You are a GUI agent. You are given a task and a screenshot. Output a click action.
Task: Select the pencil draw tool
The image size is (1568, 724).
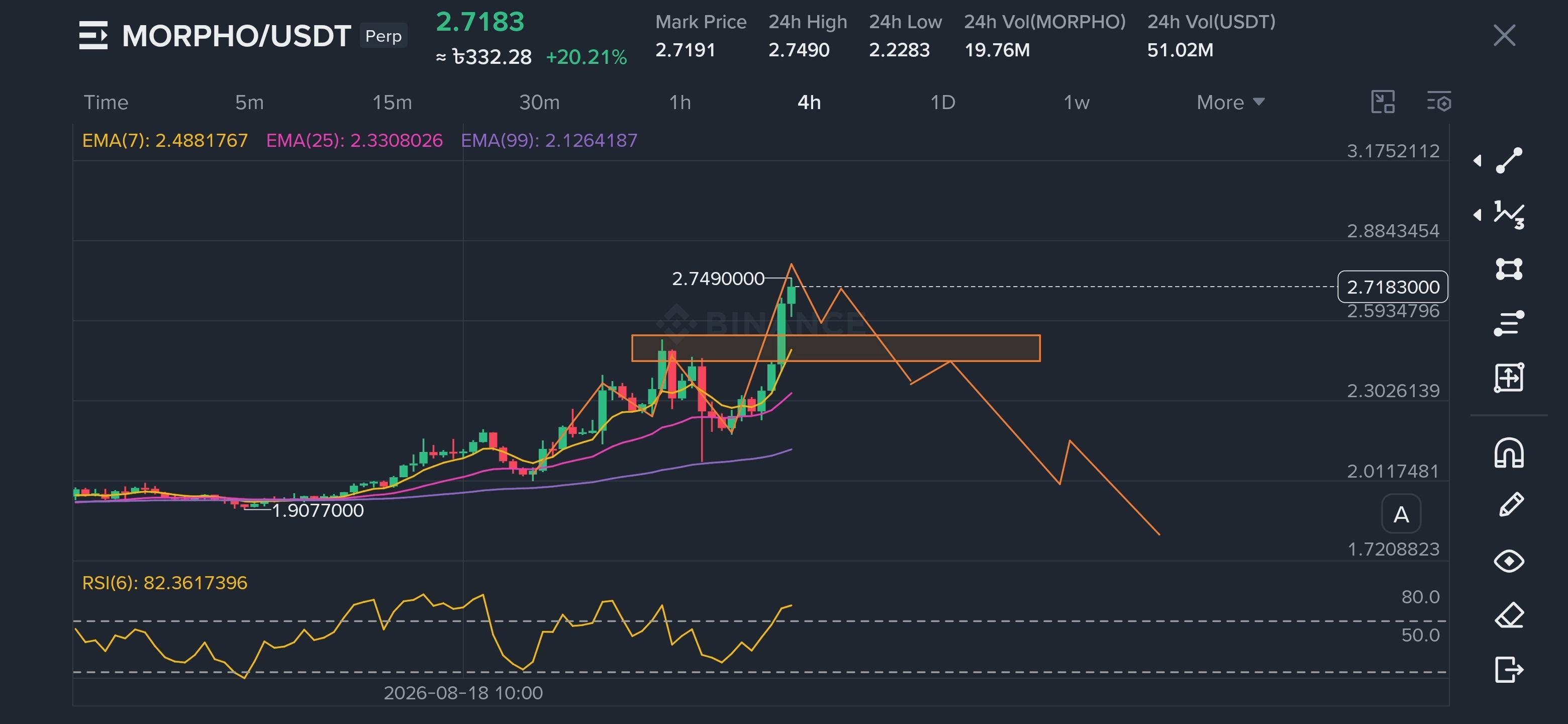pos(1511,505)
